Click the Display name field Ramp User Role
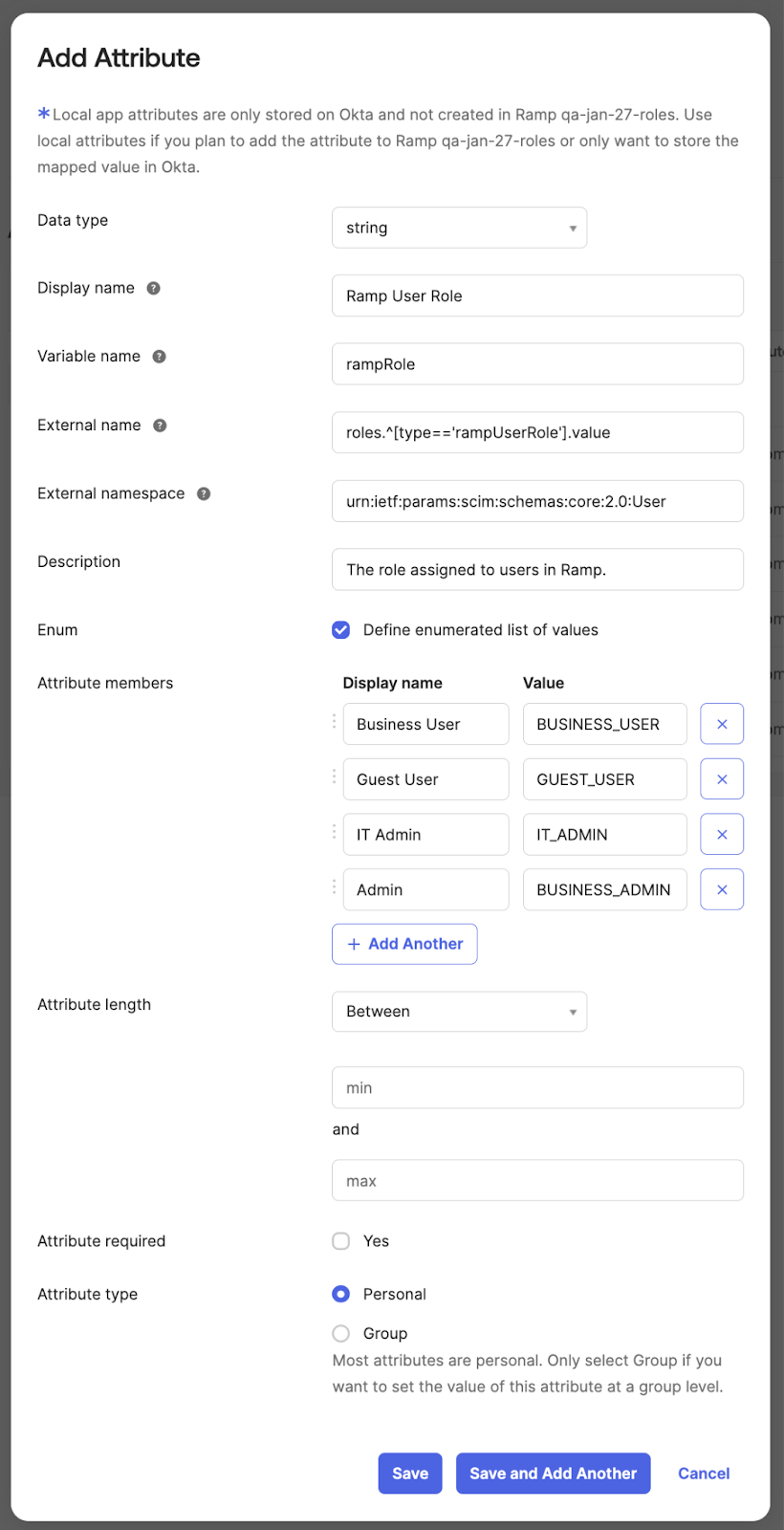Screen dimensions: 784x1530 click(537, 295)
